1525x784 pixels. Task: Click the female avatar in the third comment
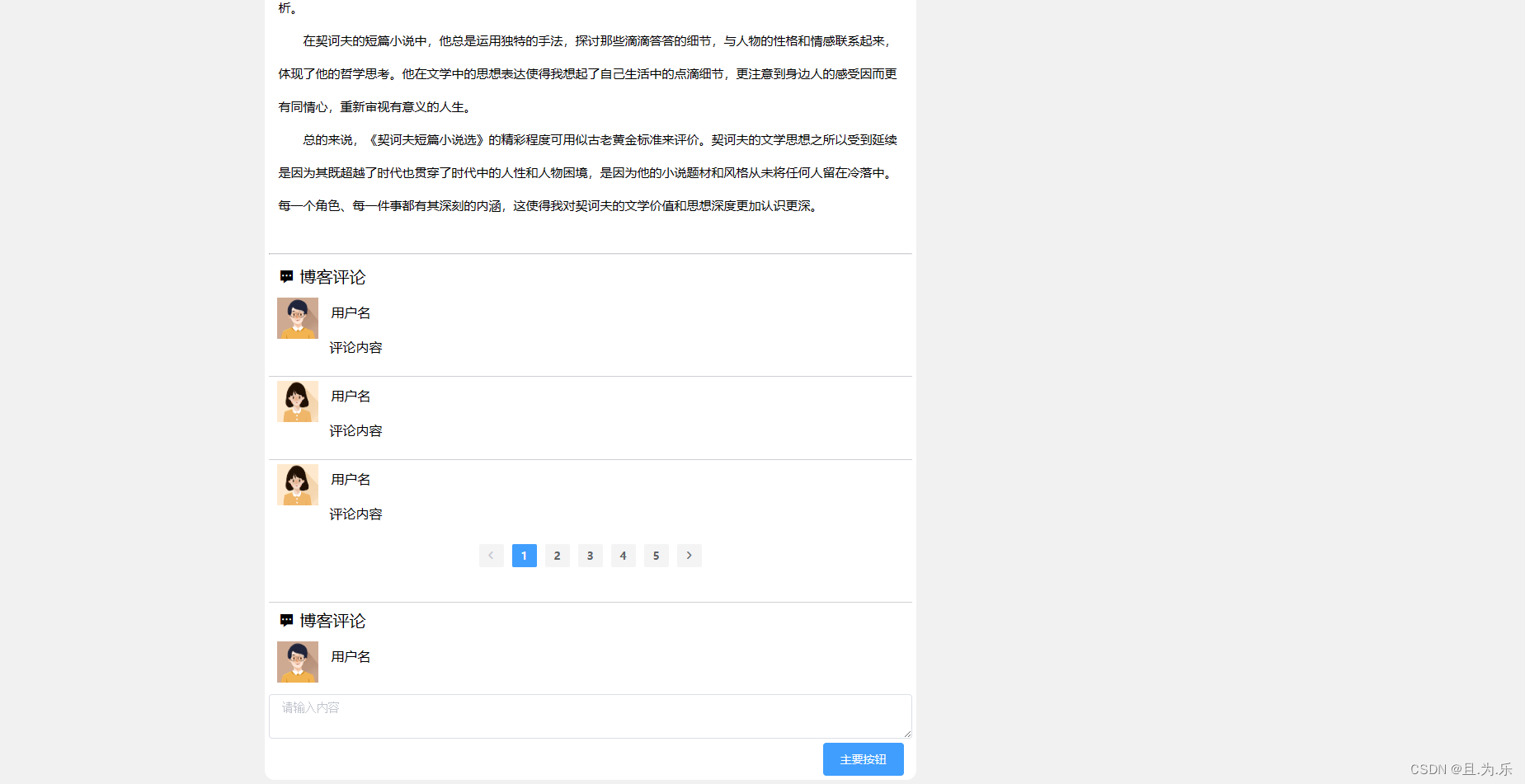[x=297, y=485]
